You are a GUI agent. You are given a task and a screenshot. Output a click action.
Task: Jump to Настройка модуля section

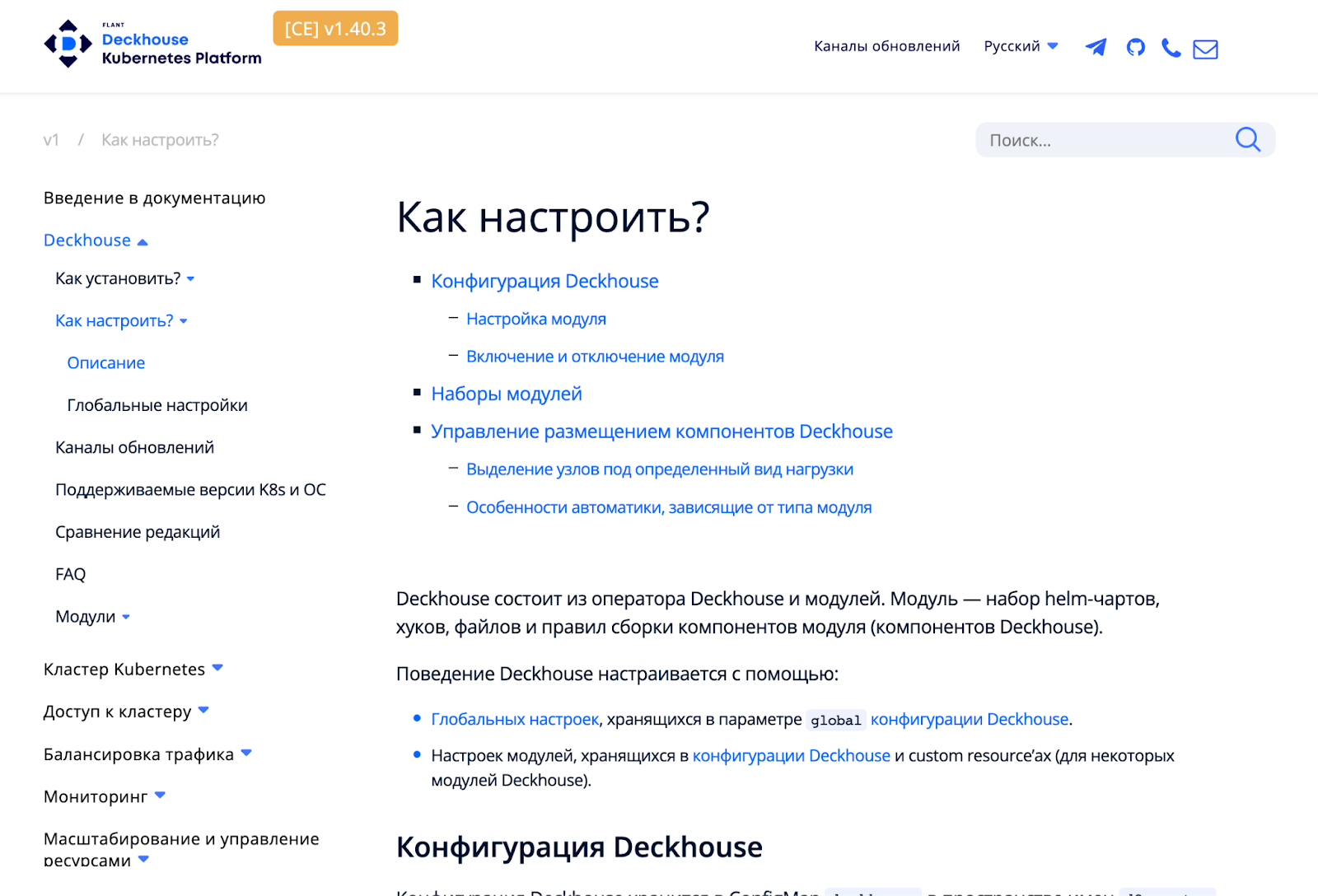536,319
